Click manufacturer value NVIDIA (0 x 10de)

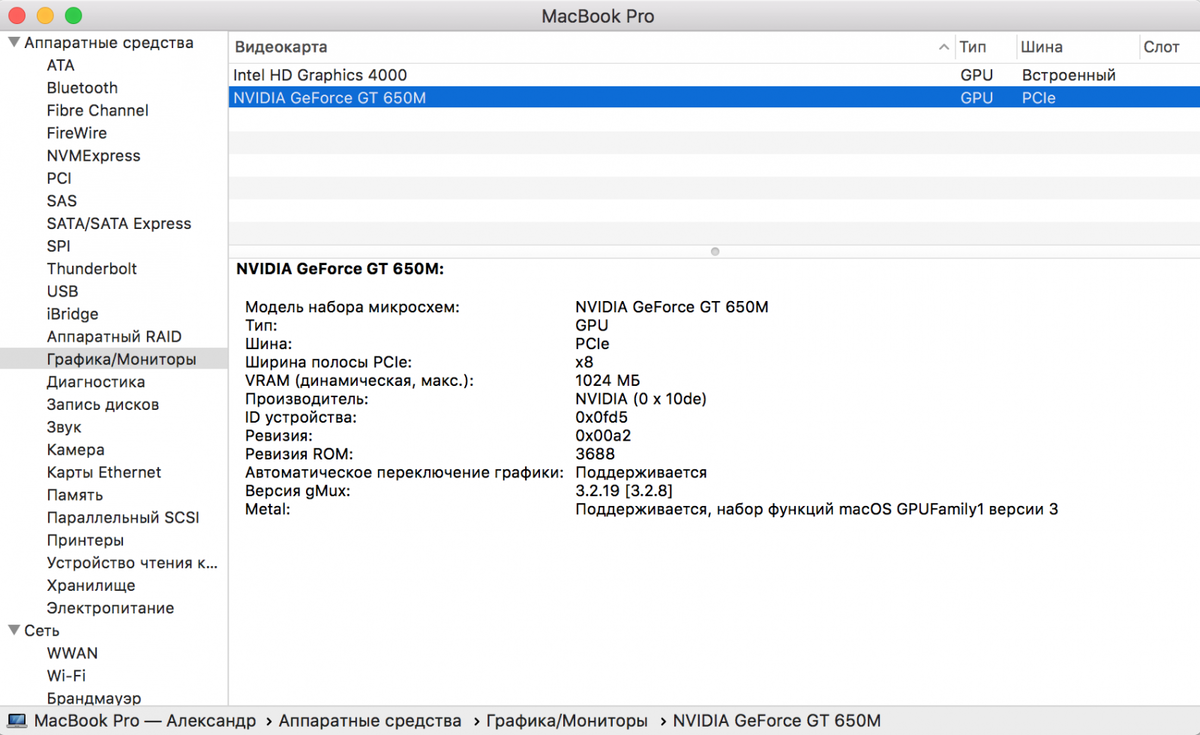[641, 399]
